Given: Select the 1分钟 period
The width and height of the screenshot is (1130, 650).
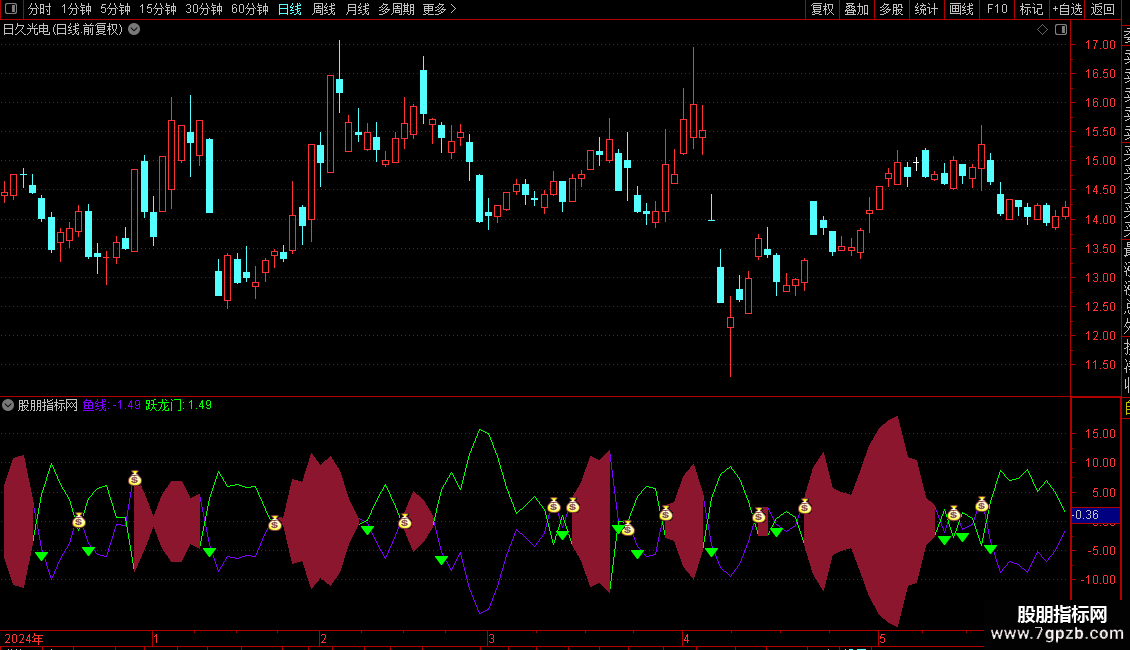Looking at the screenshot, I should 76,9.
